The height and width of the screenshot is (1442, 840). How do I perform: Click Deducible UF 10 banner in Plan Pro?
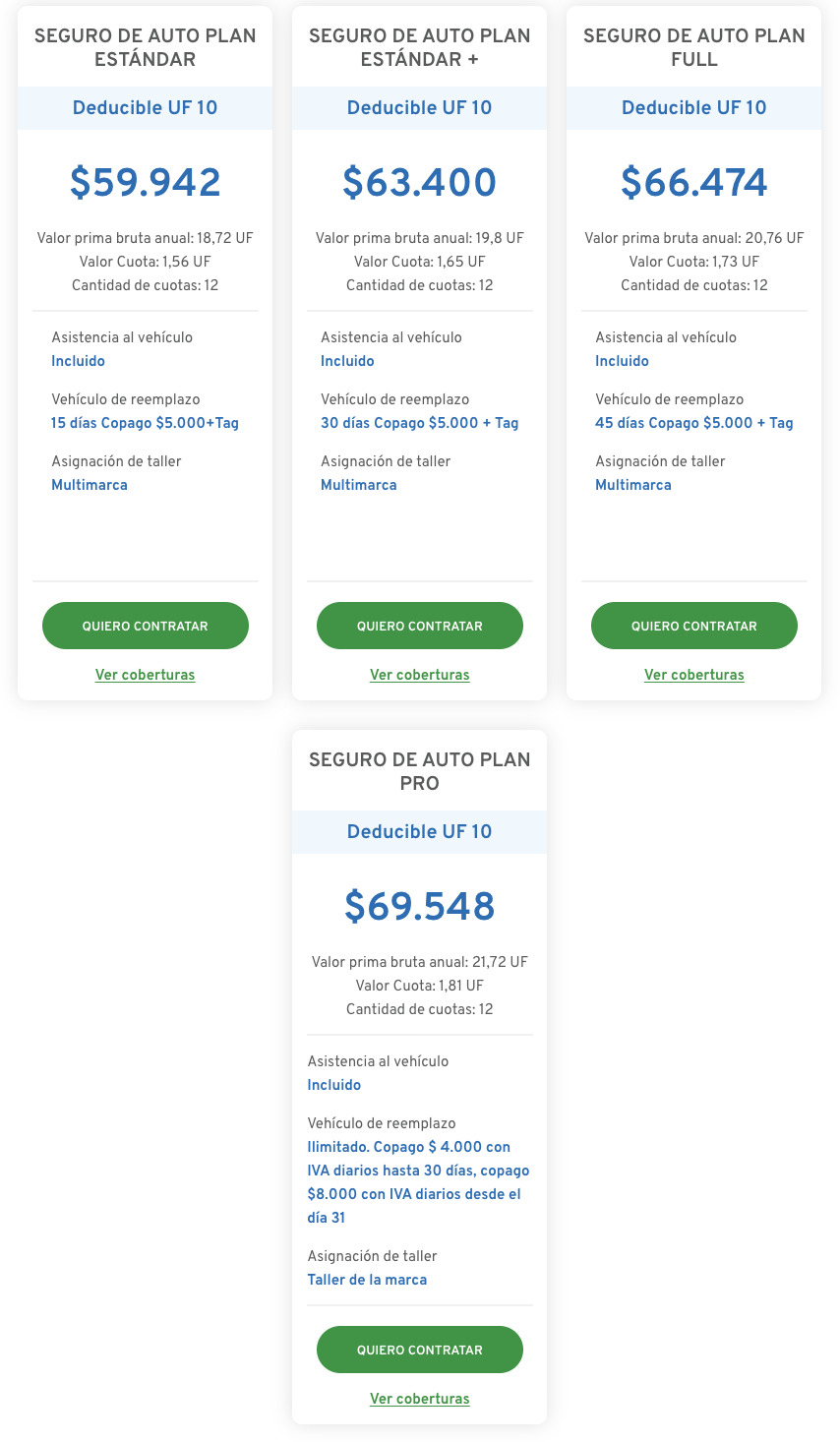pos(419,832)
